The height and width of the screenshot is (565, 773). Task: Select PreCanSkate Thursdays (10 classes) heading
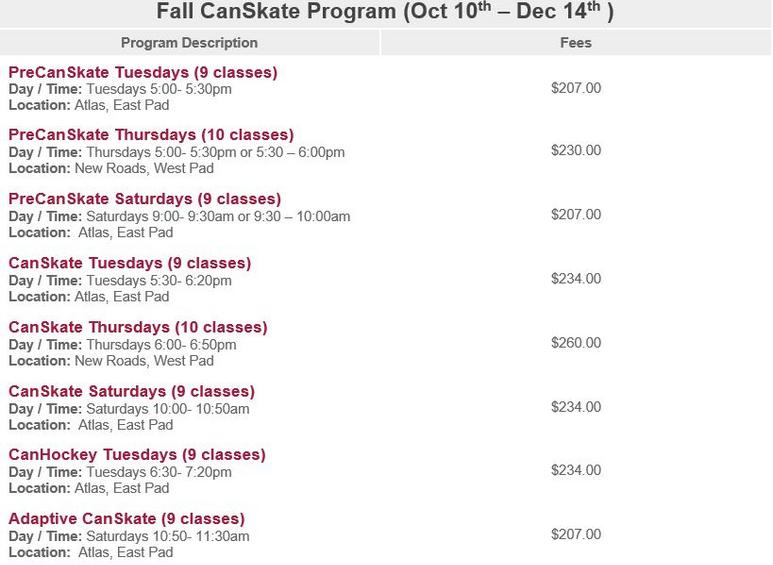coord(151,135)
